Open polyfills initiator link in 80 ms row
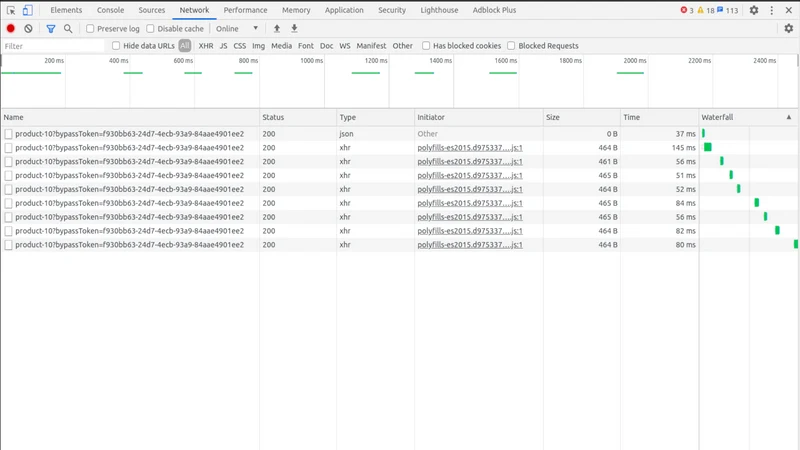The width and height of the screenshot is (800, 450). (470, 245)
